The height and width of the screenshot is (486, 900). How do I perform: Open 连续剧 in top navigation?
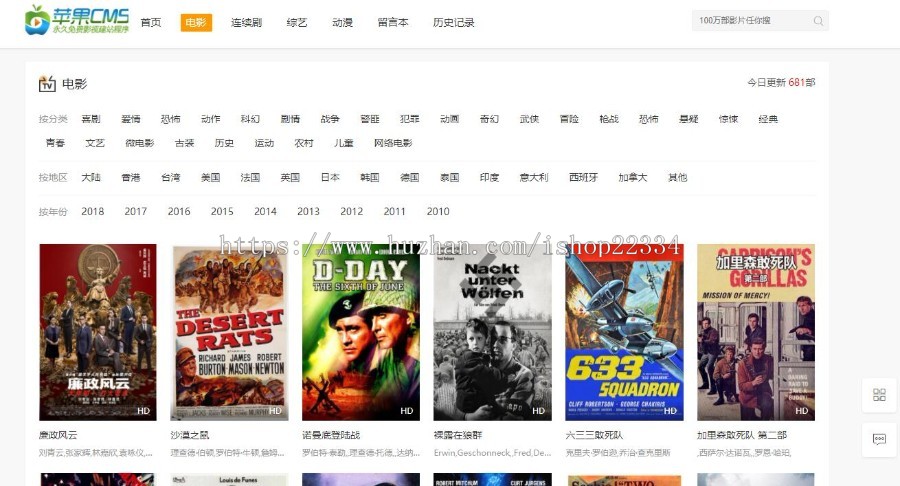pyautogui.click(x=246, y=23)
